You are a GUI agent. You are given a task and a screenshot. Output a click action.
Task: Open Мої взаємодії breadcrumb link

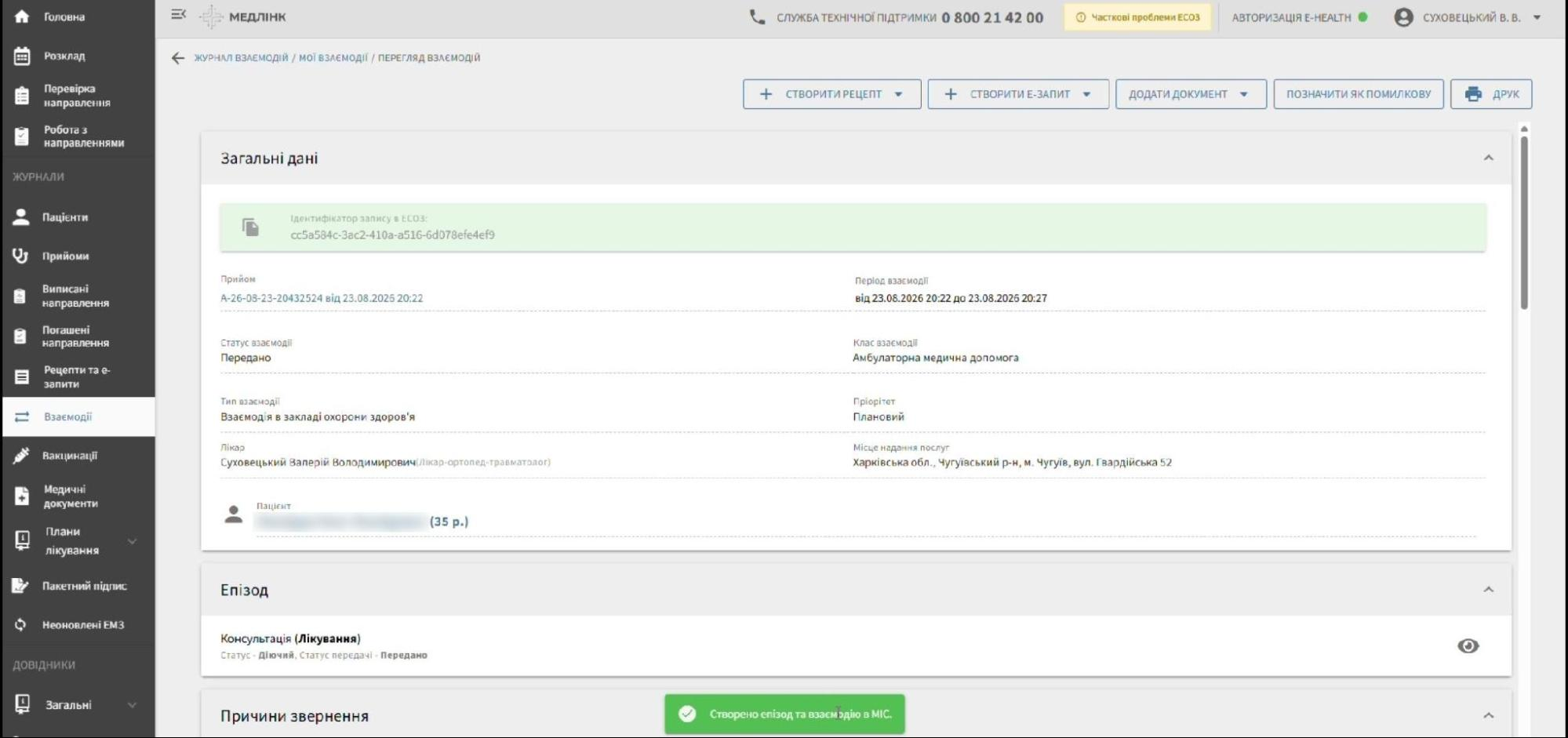[x=333, y=58]
